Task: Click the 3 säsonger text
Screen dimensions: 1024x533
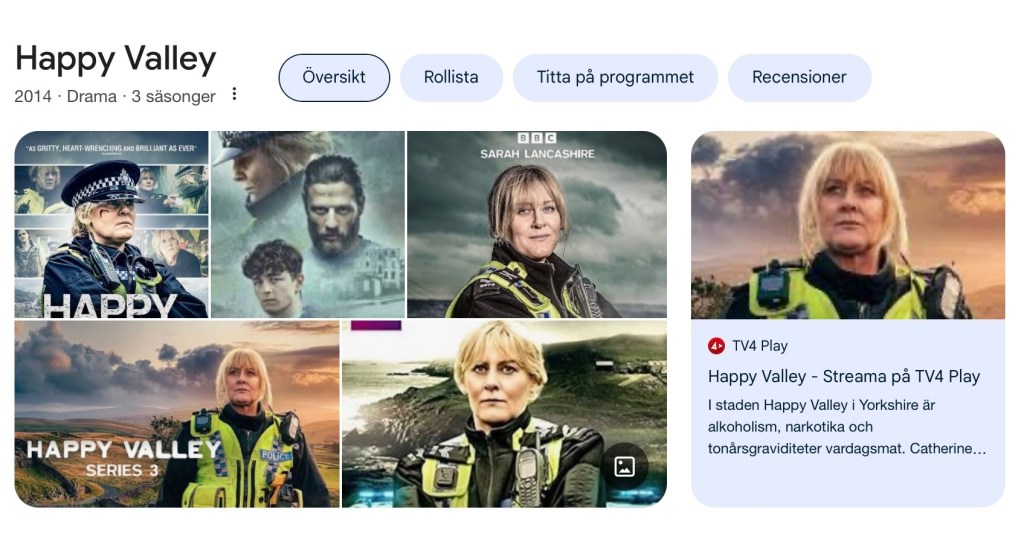Action: click(173, 97)
